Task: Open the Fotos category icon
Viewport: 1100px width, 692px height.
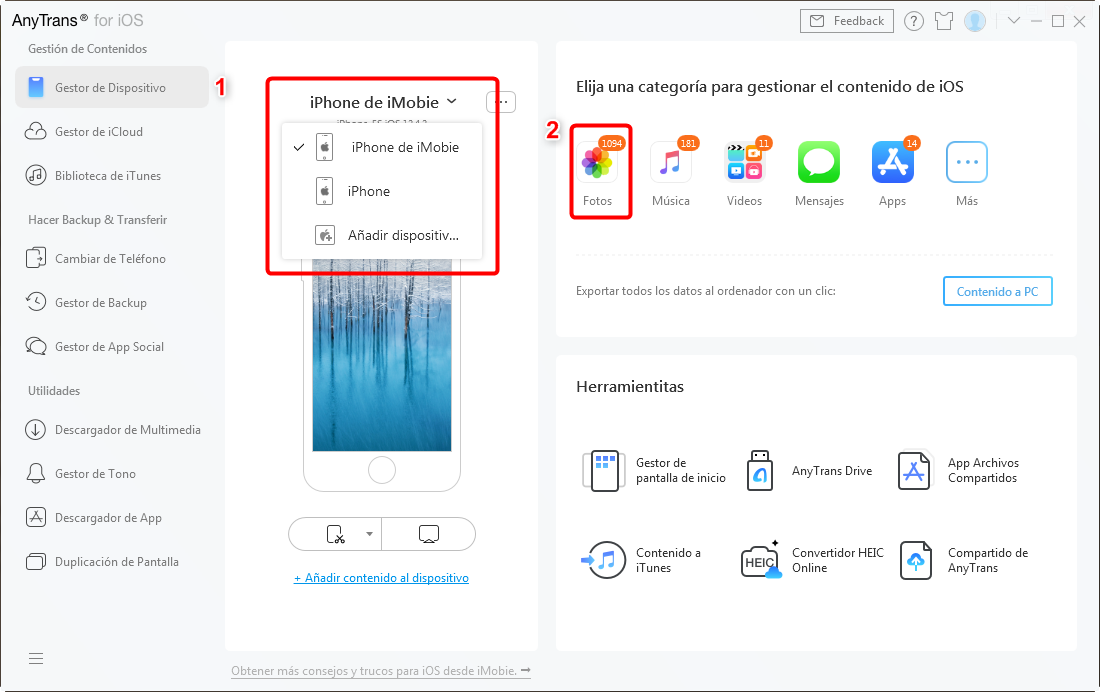Action: click(x=597, y=163)
